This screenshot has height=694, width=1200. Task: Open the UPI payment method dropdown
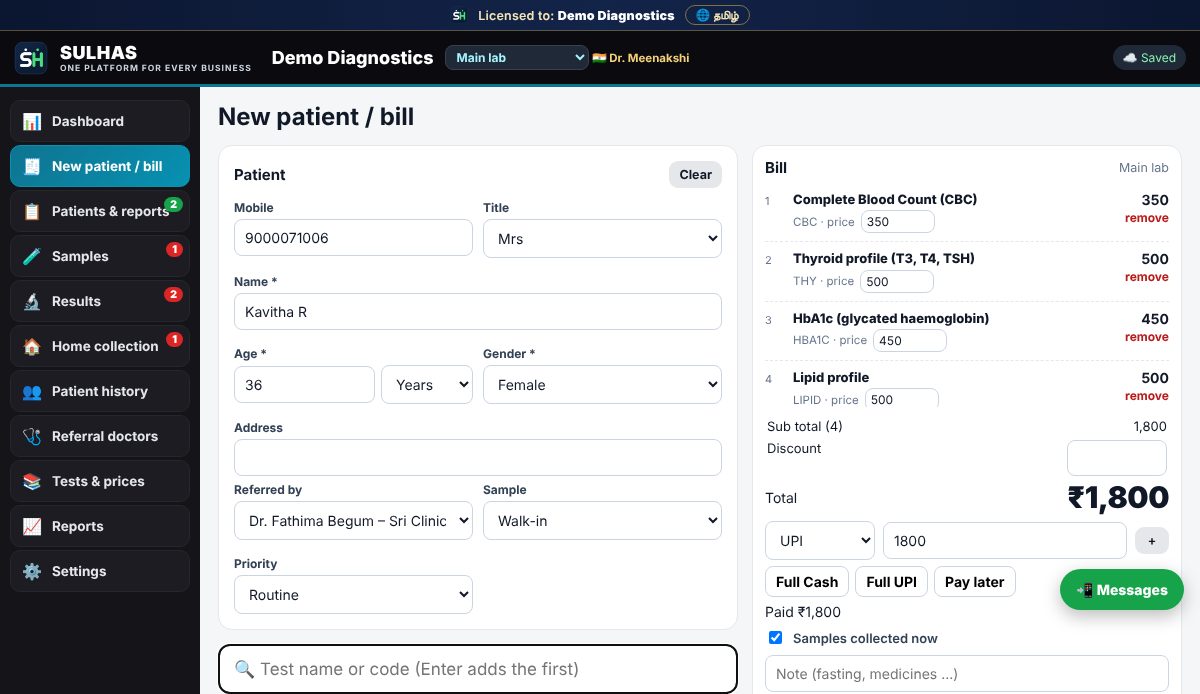tap(820, 541)
